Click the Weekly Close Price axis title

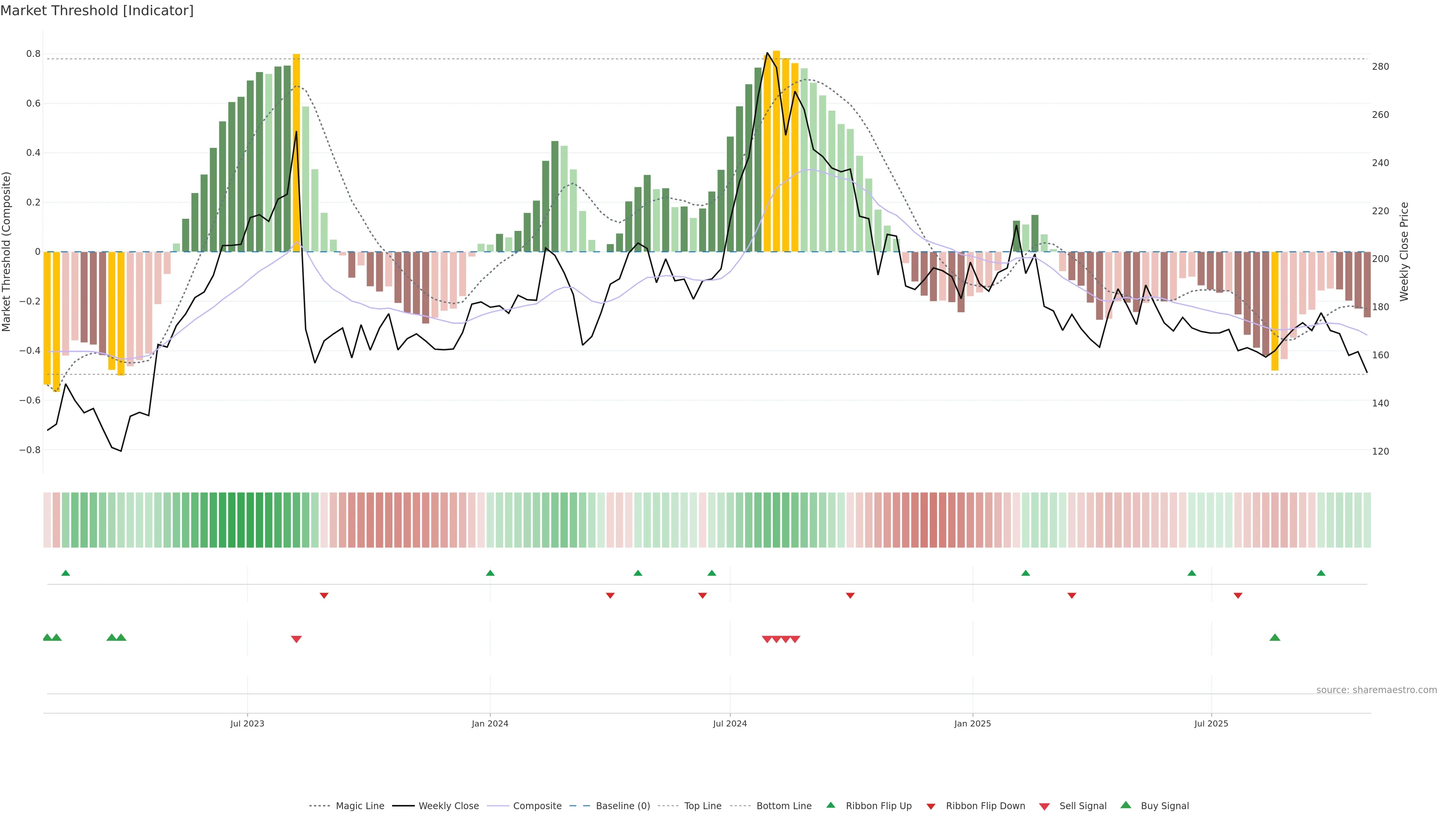pos(1404,251)
